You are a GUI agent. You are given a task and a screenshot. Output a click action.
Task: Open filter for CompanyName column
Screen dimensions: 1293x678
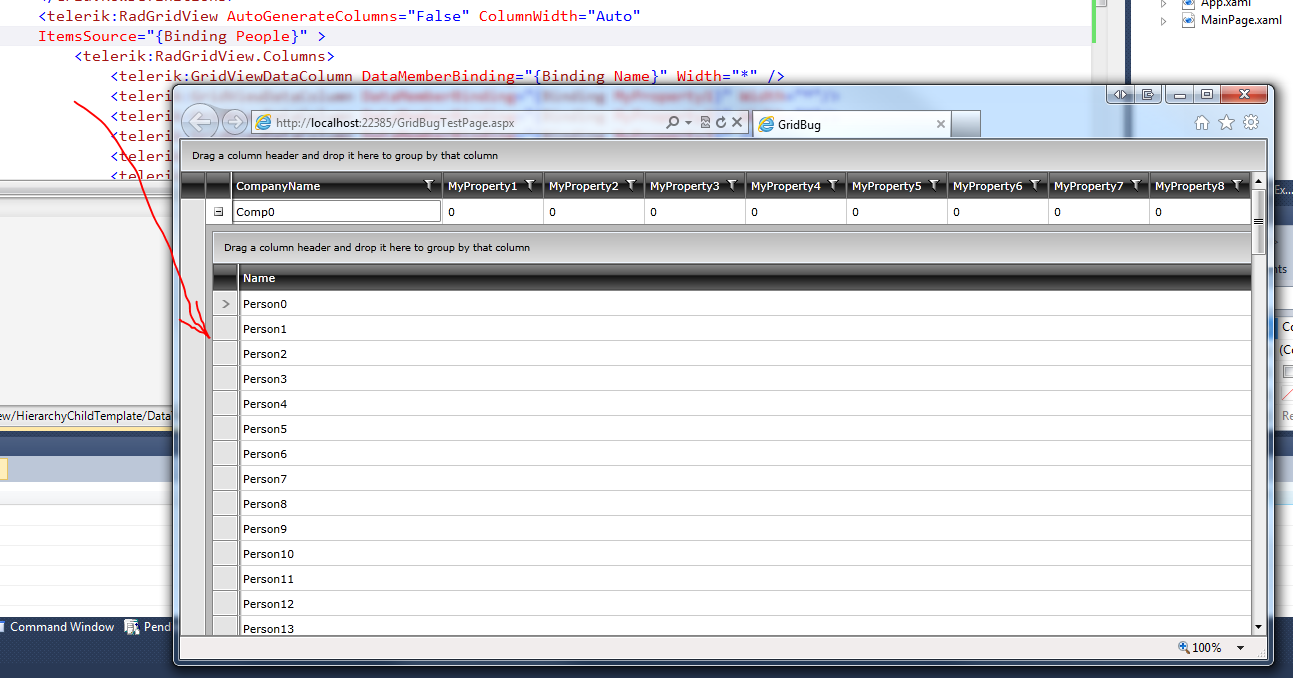coord(429,186)
